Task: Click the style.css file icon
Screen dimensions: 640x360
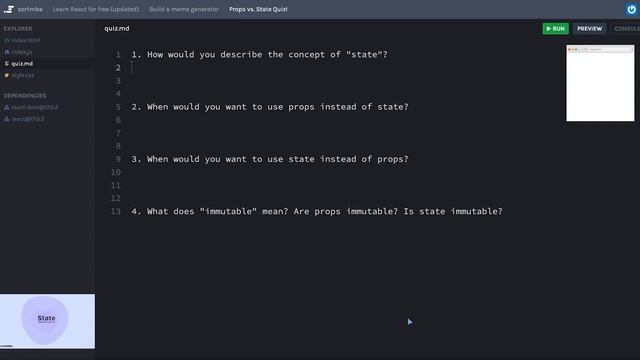Action: [x=7, y=76]
